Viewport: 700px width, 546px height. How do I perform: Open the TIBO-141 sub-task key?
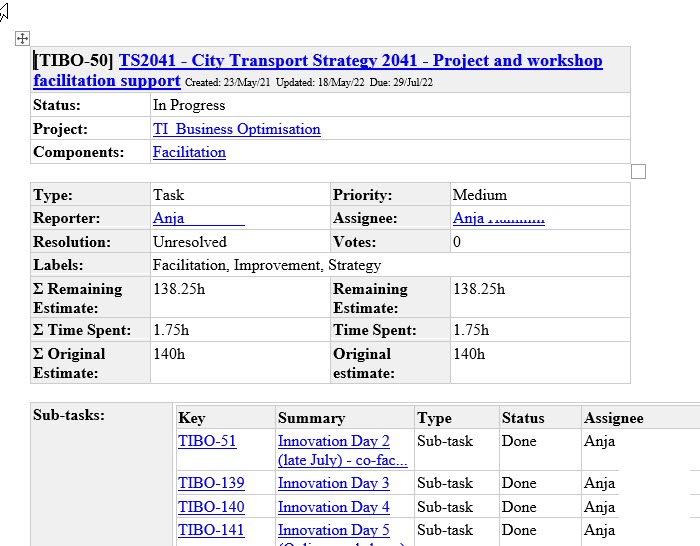[x=211, y=530]
